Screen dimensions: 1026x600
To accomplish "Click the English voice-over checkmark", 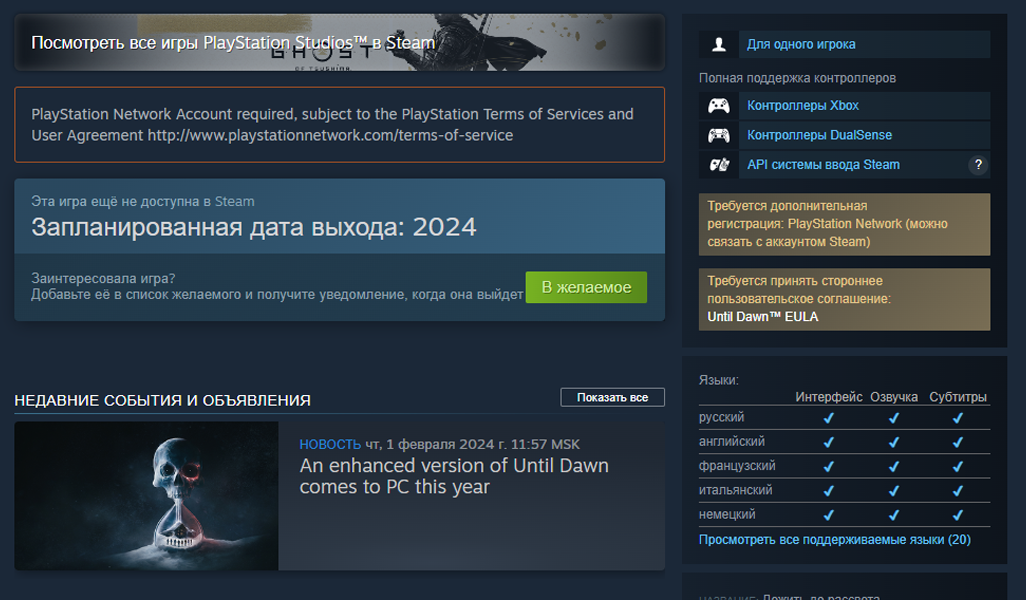I will [x=893, y=442].
